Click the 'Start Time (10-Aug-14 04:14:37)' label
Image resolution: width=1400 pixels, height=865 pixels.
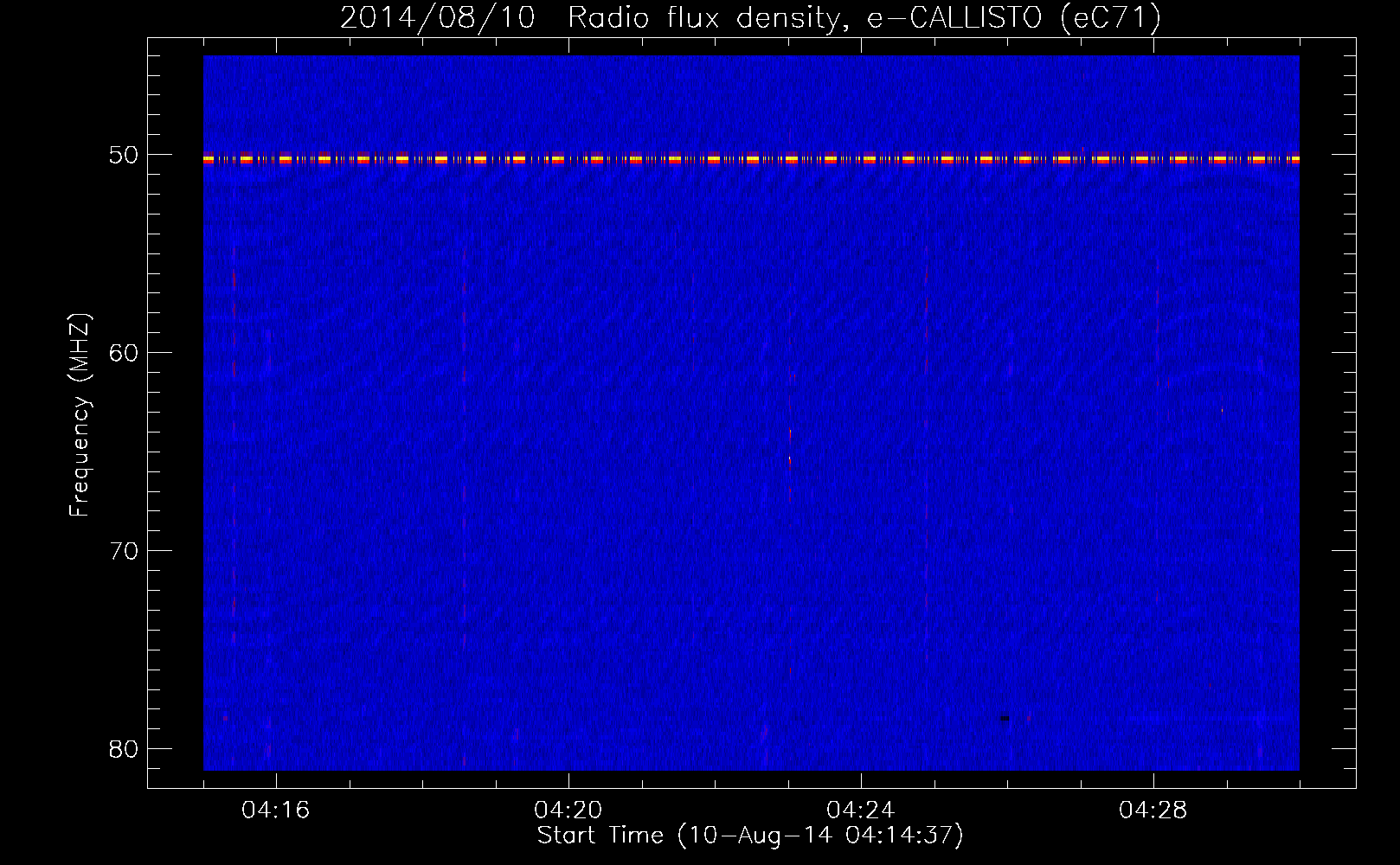tap(750, 836)
